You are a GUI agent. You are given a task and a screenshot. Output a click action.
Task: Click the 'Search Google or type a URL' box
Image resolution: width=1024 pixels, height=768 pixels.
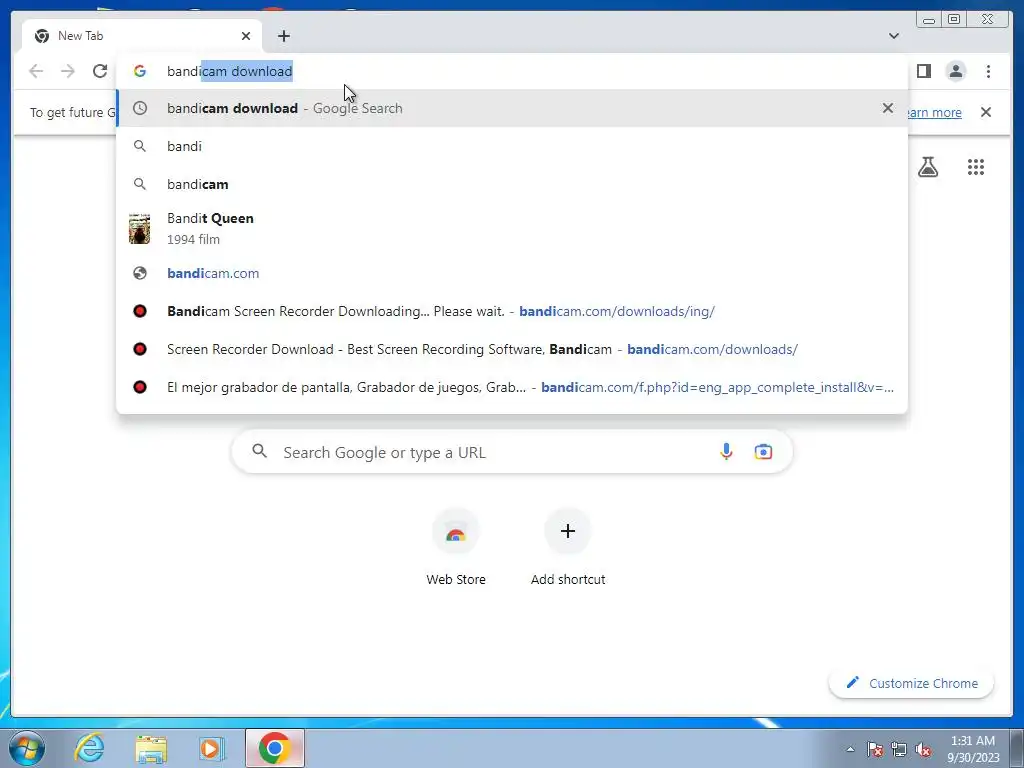[512, 452]
